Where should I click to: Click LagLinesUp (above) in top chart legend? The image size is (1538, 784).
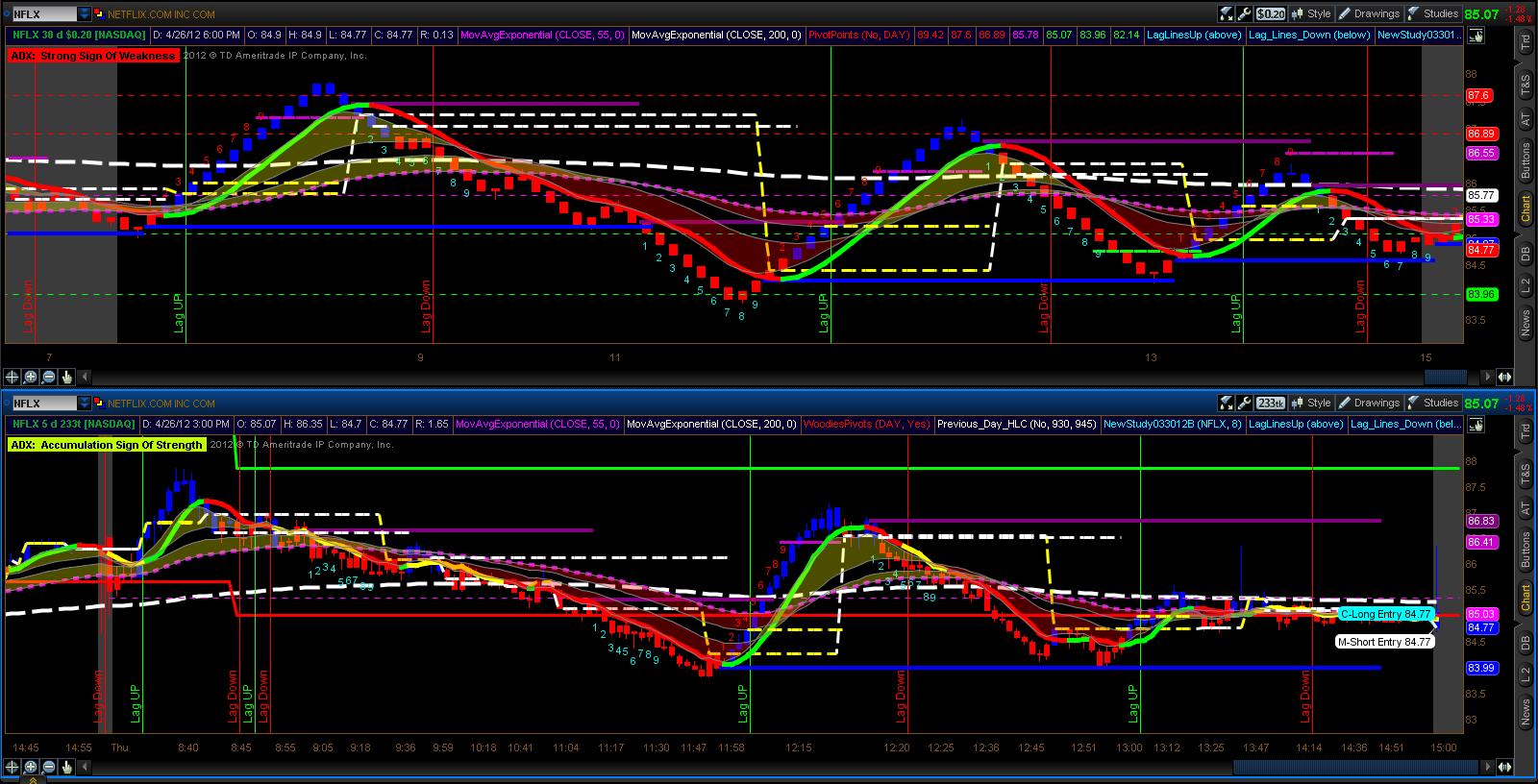(x=1193, y=35)
